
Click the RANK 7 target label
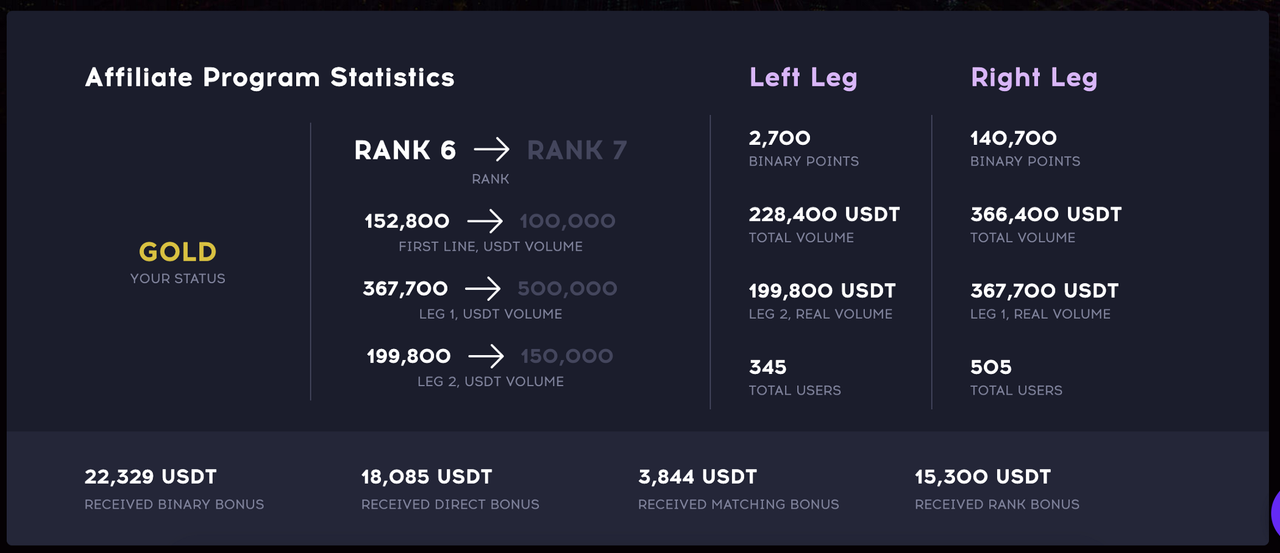pyautogui.click(x=577, y=150)
